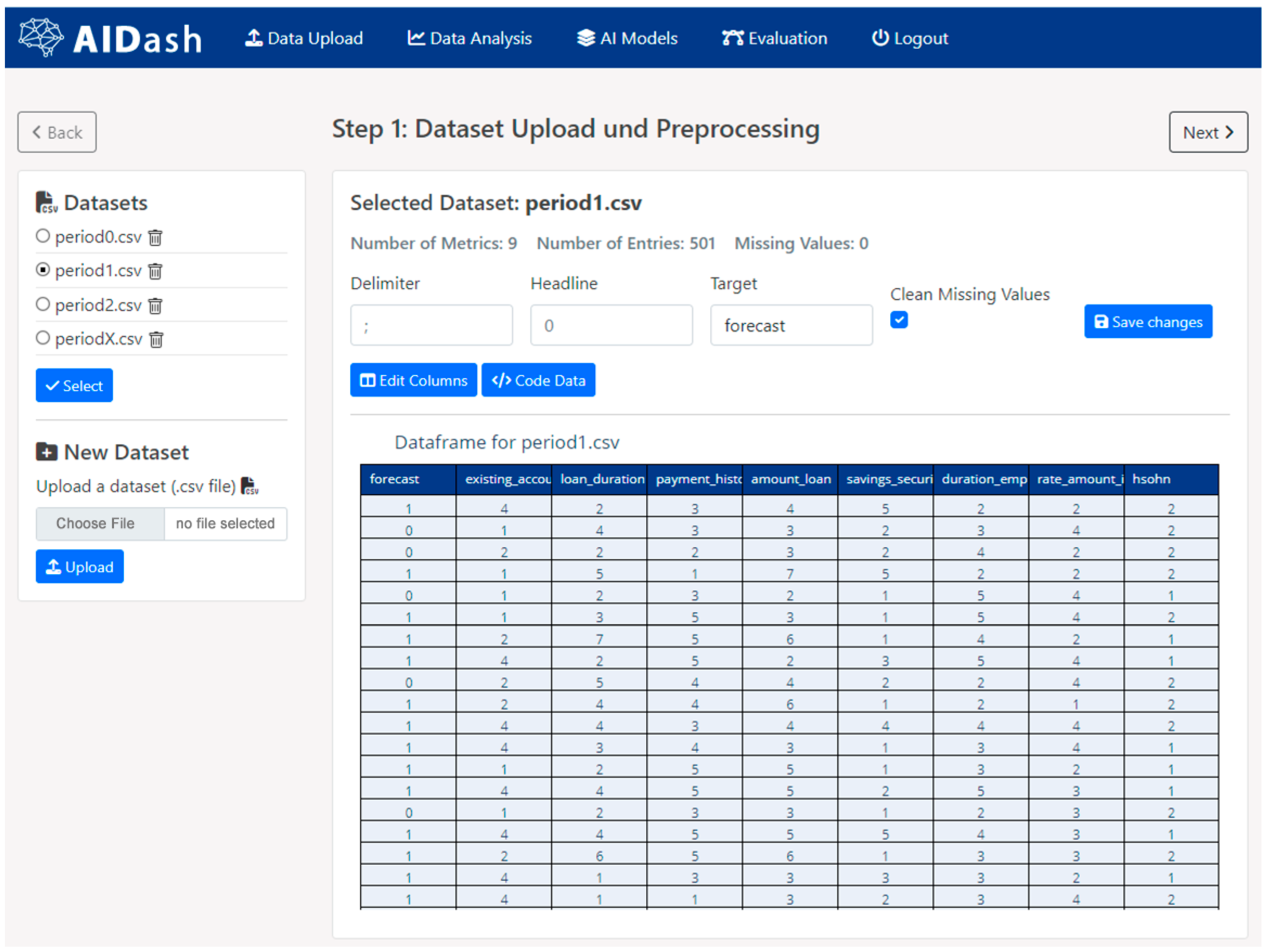Click the Evaluation navigation item
The image size is (1268, 952).
[774, 38]
